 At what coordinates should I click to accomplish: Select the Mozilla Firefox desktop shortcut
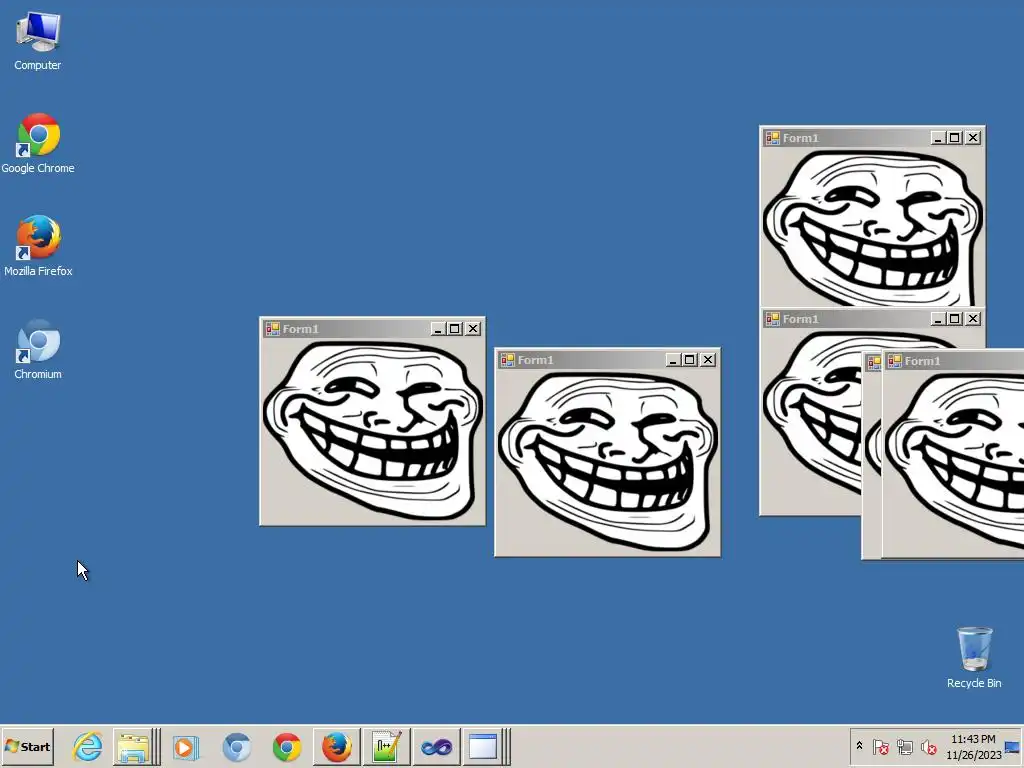(x=38, y=246)
